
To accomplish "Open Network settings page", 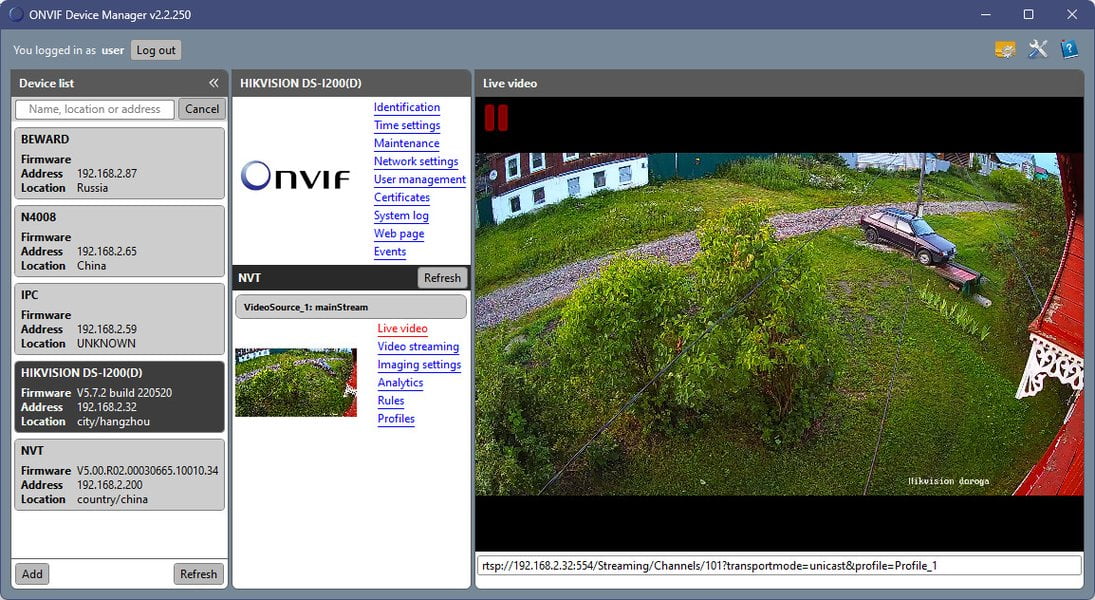I will pos(416,161).
